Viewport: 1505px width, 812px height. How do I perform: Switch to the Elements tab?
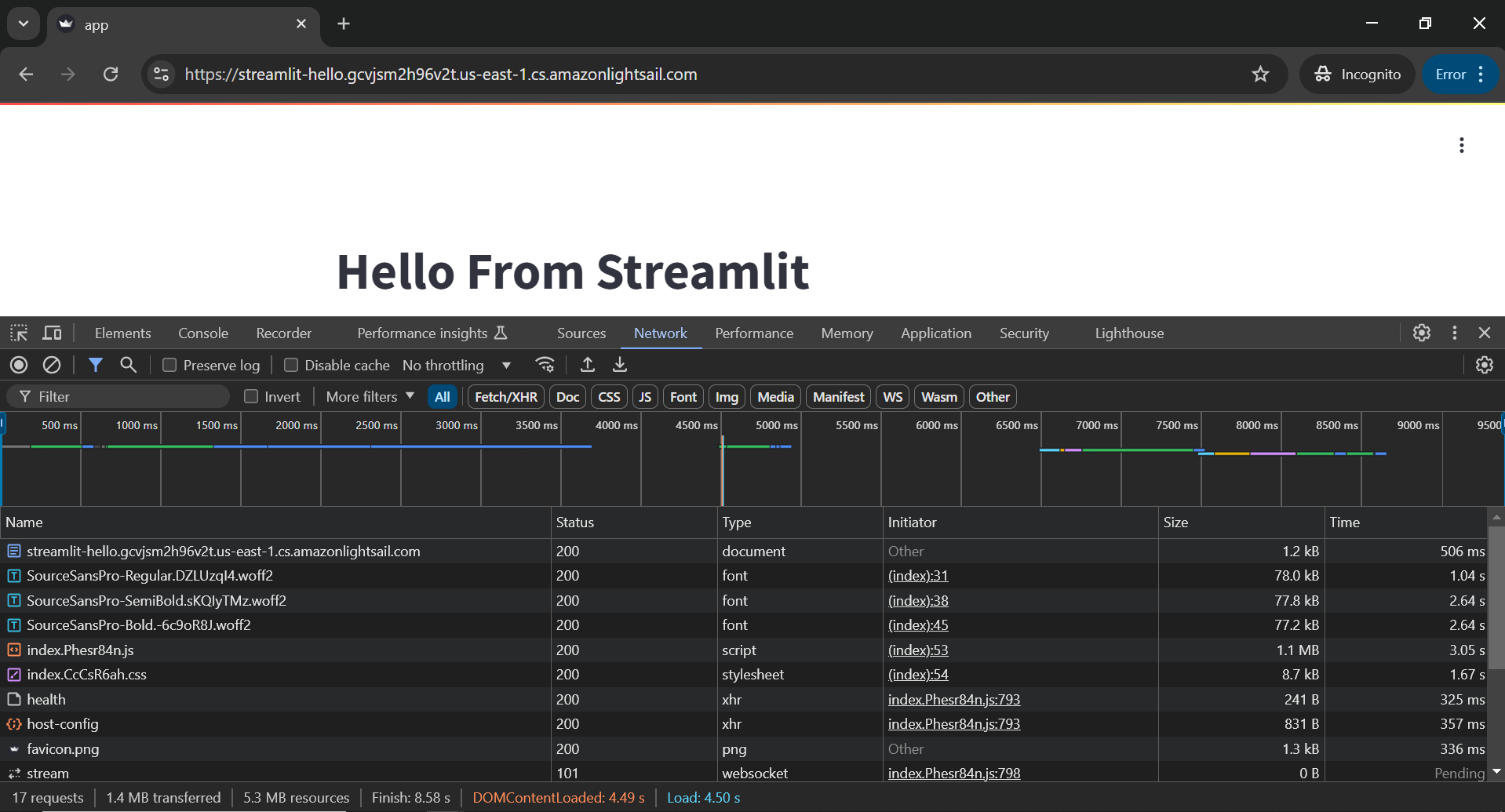[122, 333]
